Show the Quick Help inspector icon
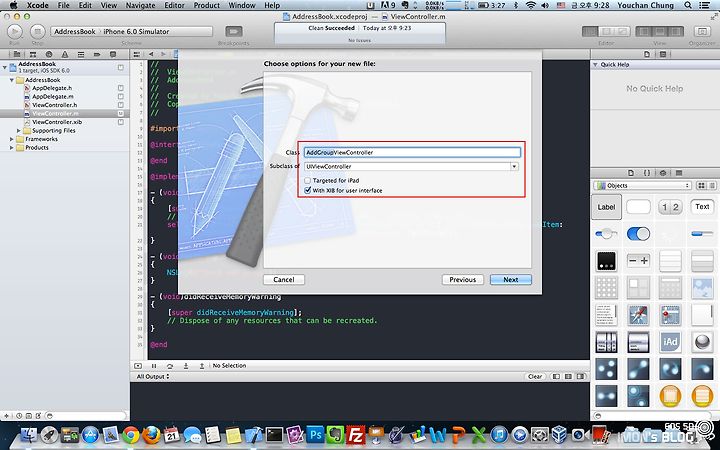The height and width of the screenshot is (450, 720). [663, 54]
